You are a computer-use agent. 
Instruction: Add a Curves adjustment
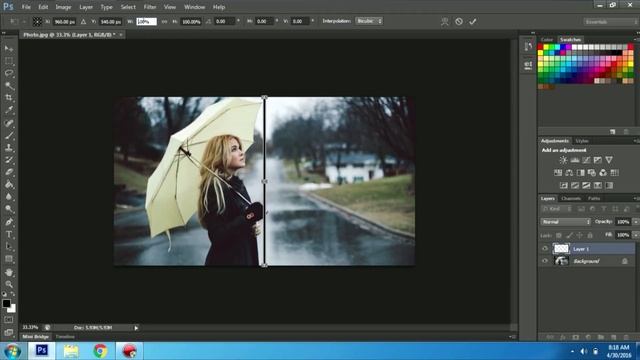tap(586, 160)
